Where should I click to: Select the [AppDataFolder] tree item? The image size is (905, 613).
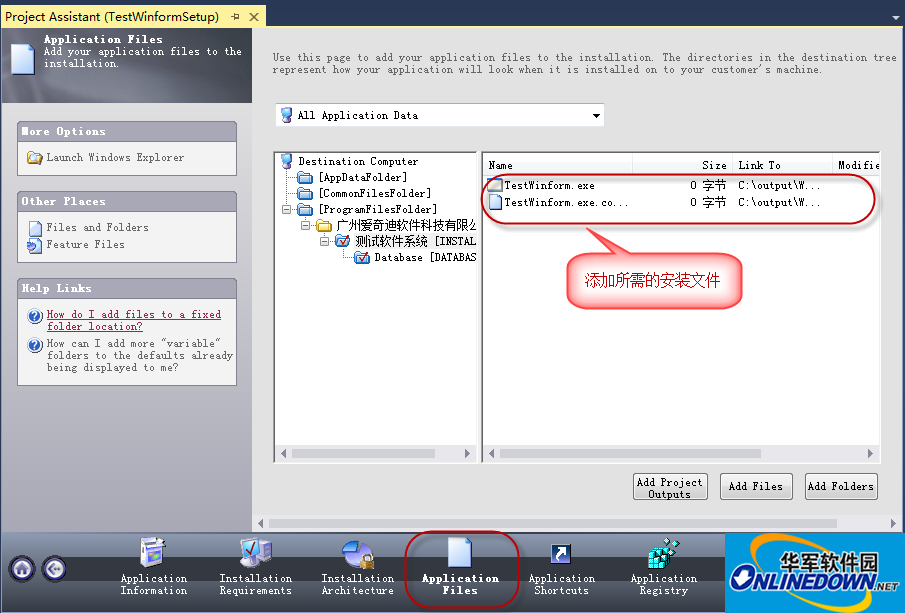pos(363,177)
